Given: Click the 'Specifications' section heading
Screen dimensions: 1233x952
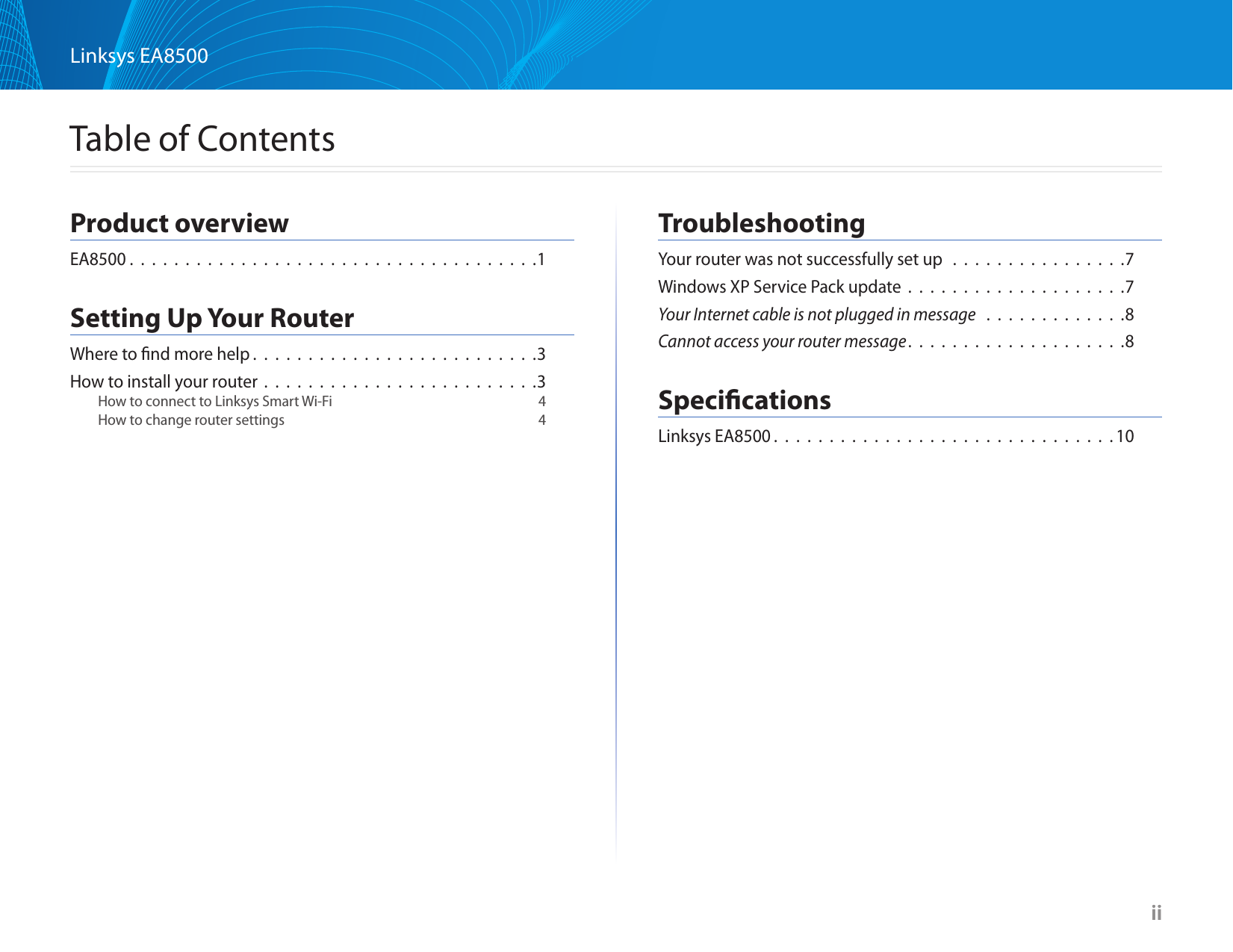Looking at the screenshot, I should 745,400.
